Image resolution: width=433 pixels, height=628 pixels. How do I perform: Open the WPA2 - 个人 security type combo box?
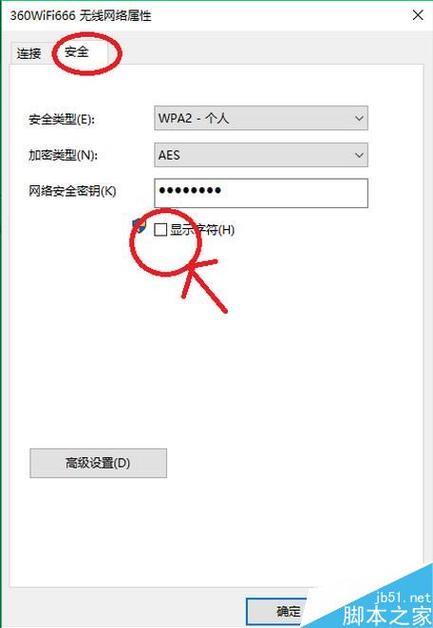pyautogui.click(x=261, y=118)
